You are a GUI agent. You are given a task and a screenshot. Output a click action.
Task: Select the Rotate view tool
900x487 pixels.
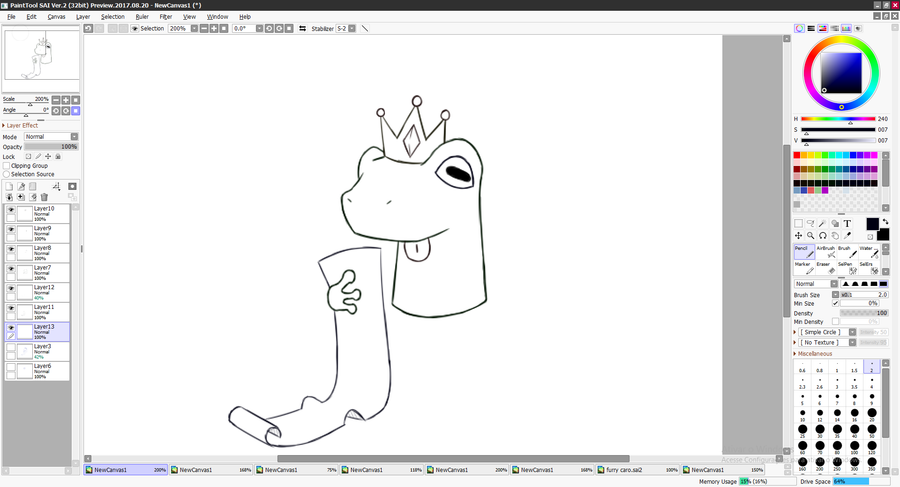[823, 235]
